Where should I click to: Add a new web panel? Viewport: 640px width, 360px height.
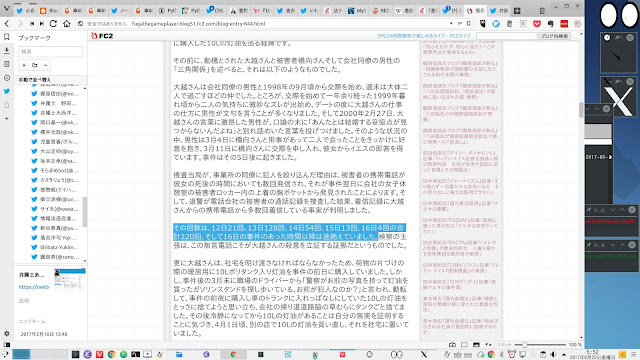7,118
